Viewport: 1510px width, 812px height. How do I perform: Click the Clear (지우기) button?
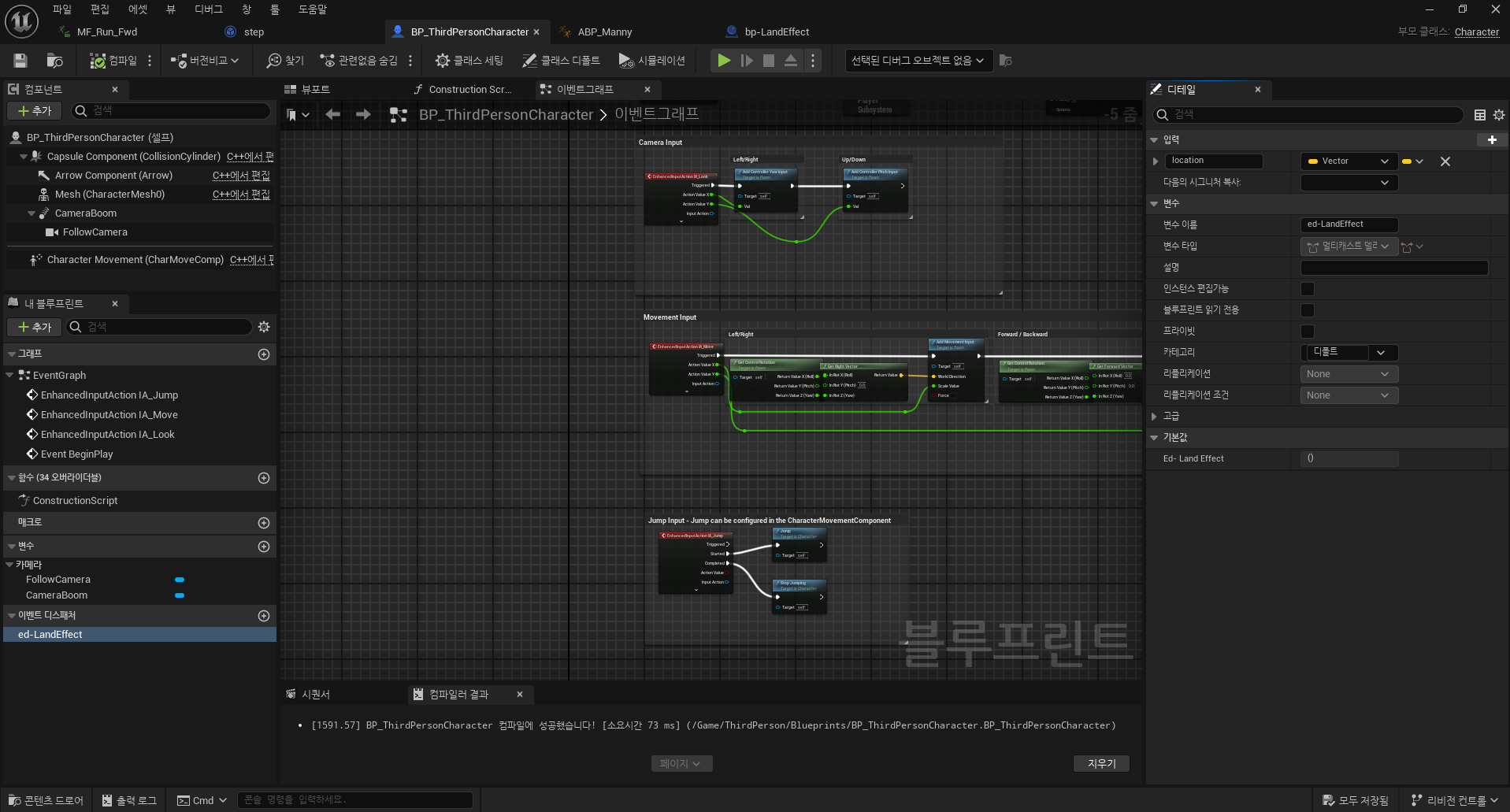(1101, 764)
